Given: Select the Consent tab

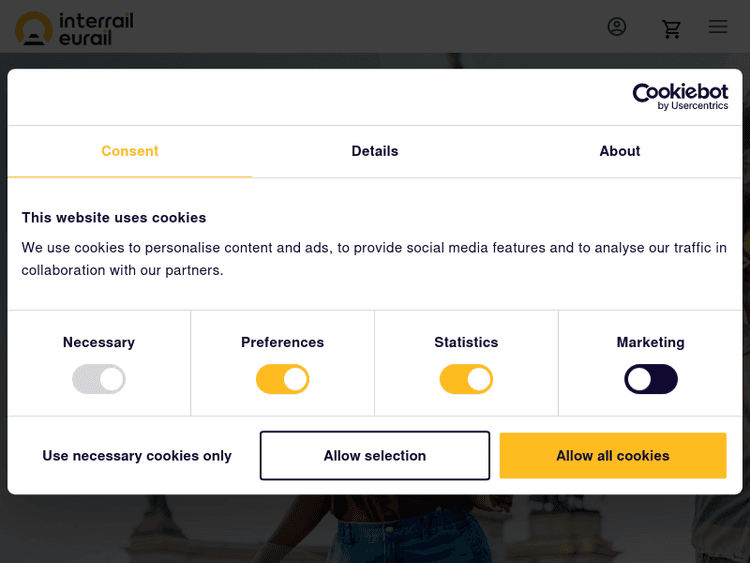Looking at the screenshot, I should coord(130,151).
